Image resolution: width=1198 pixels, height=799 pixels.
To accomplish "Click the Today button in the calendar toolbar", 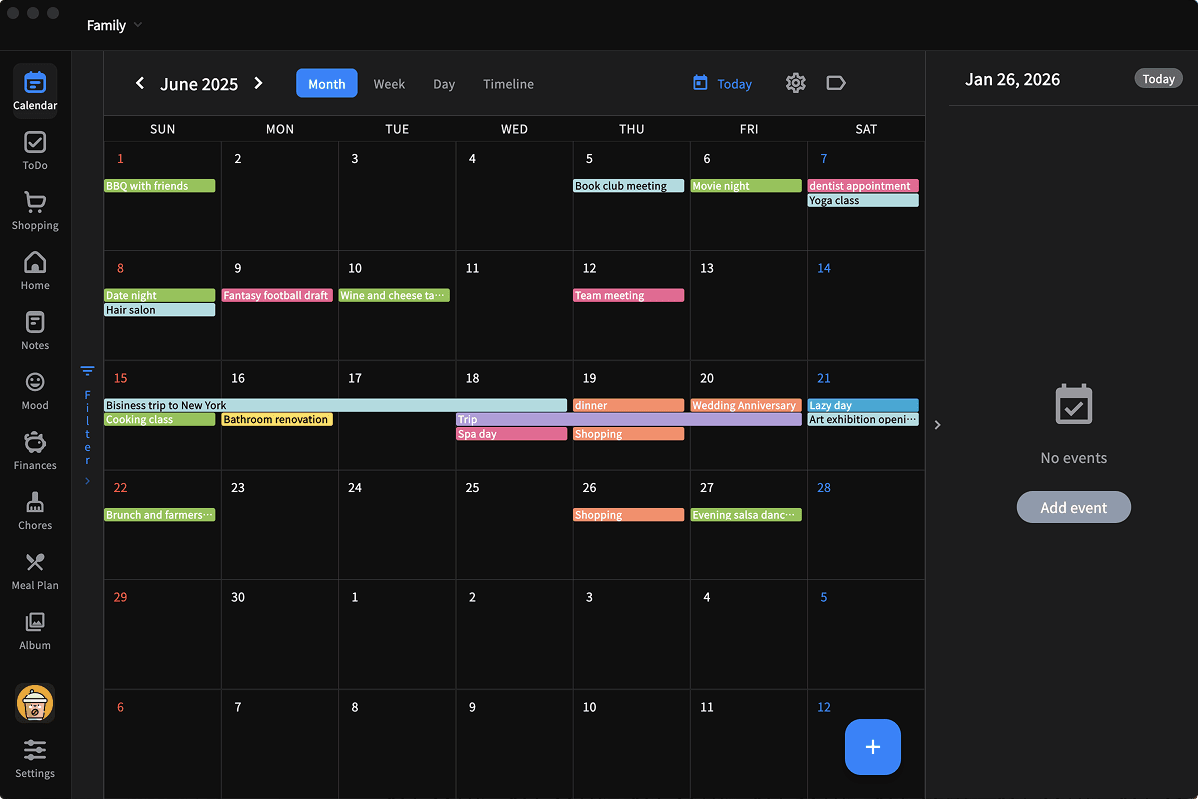I will pos(722,84).
